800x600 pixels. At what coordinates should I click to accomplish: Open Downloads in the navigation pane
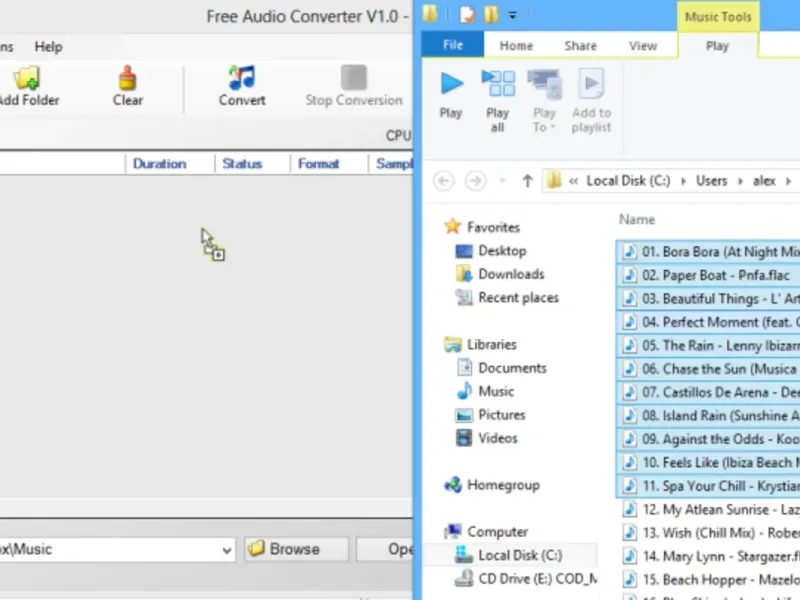pos(511,274)
